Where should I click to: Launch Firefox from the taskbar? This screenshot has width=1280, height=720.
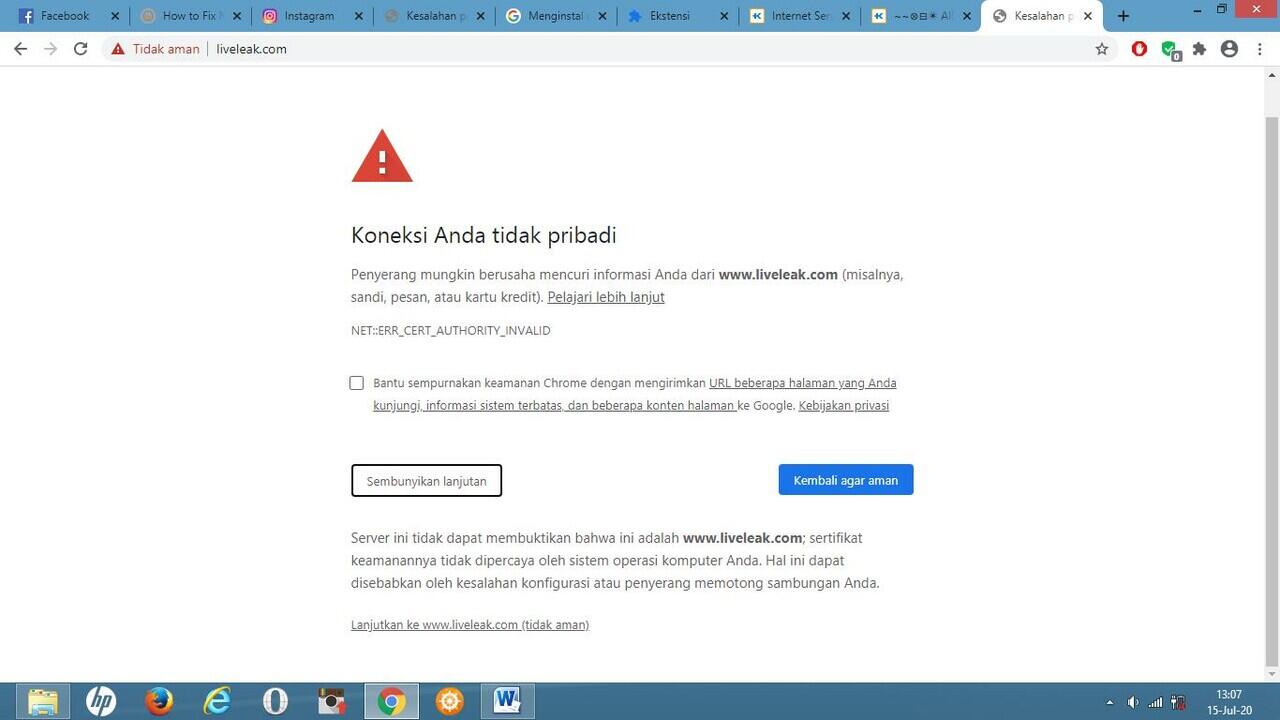pyautogui.click(x=158, y=700)
